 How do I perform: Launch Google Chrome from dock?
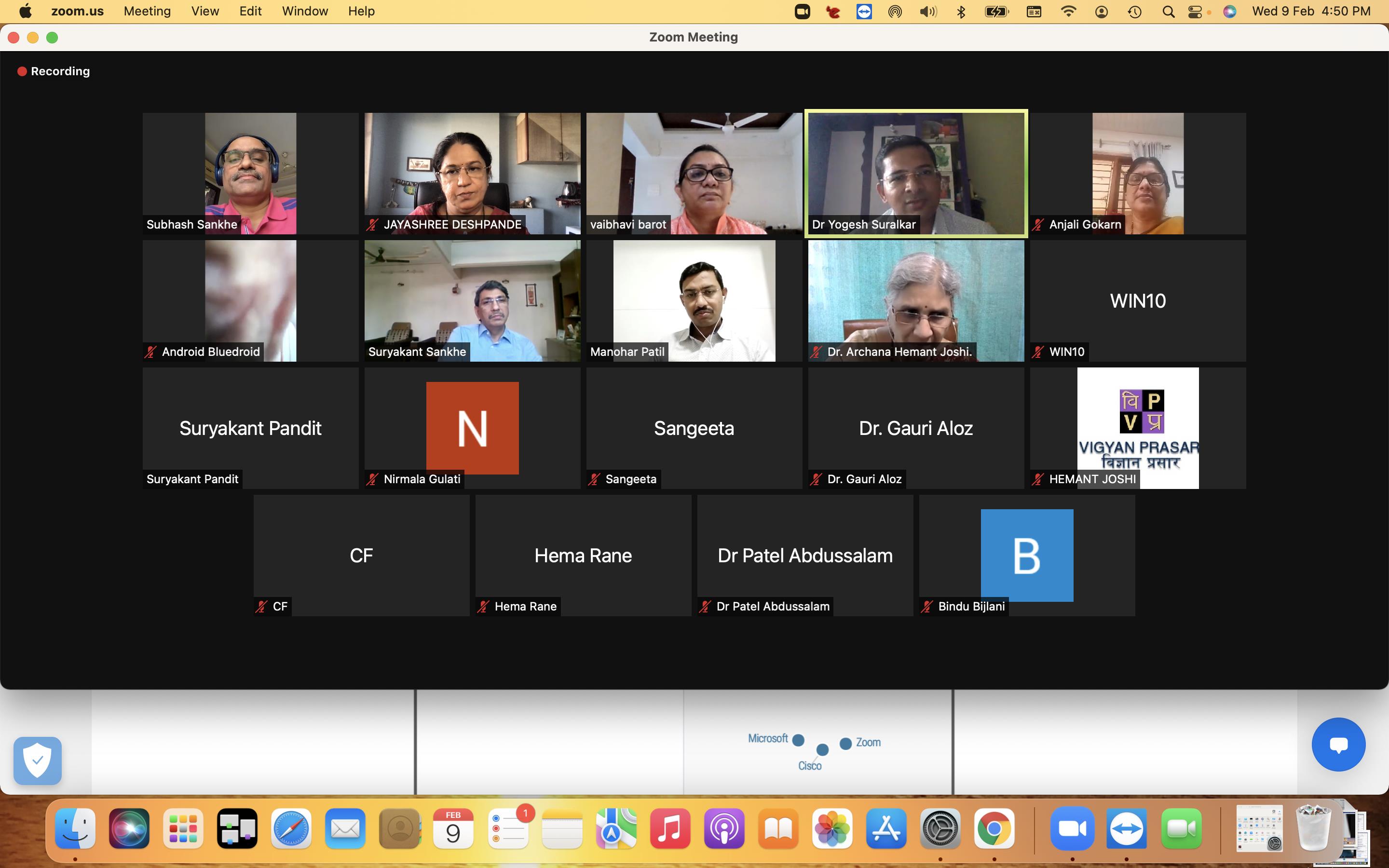(994, 828)
